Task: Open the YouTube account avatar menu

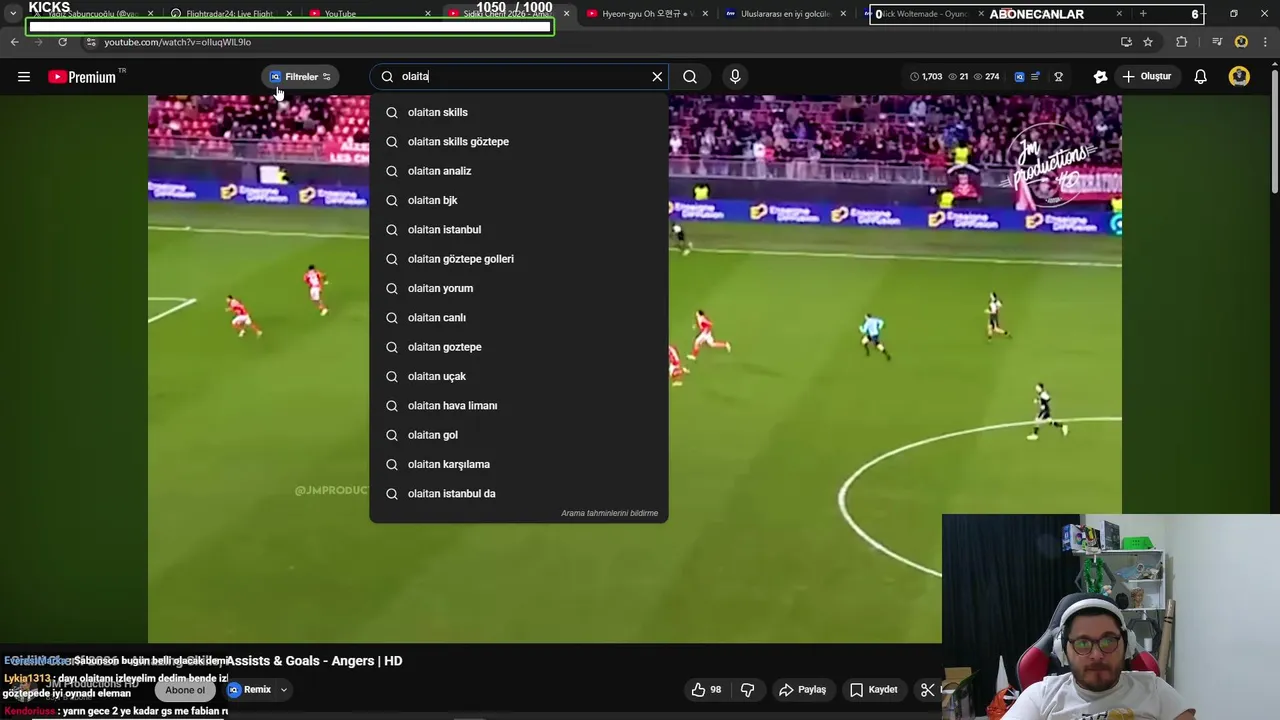Action: (x=1239, y=77)
